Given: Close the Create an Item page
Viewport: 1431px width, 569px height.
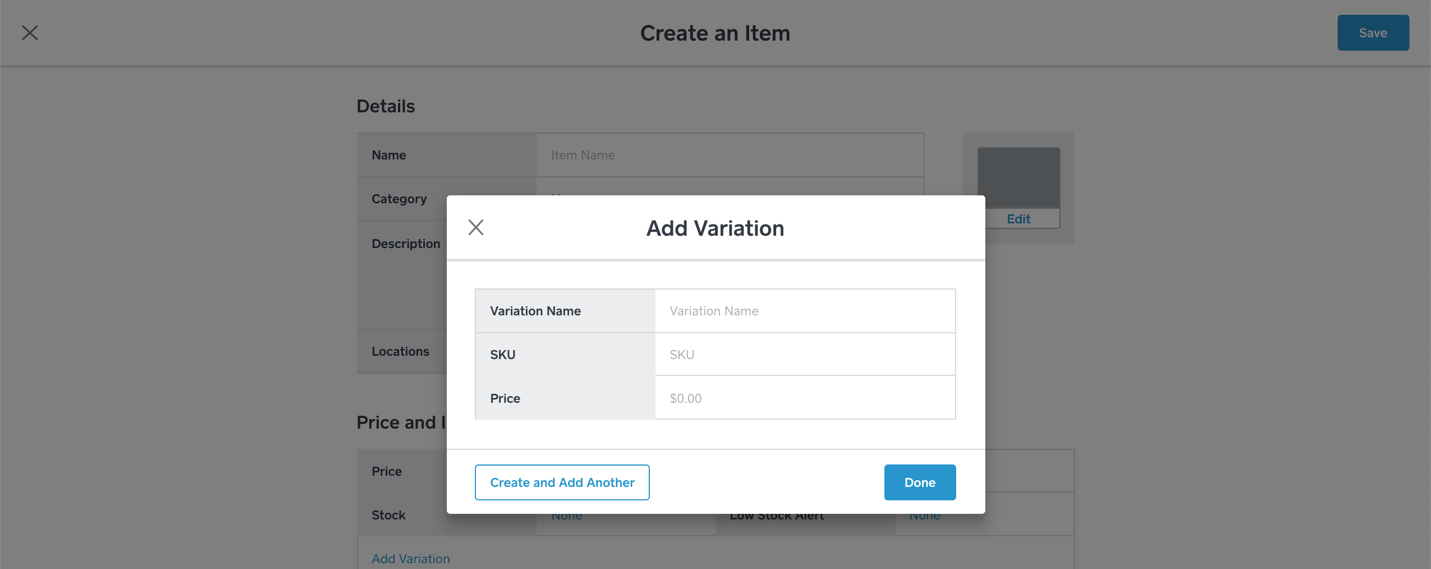Looking at the screenshot, I should coord(30,33).
